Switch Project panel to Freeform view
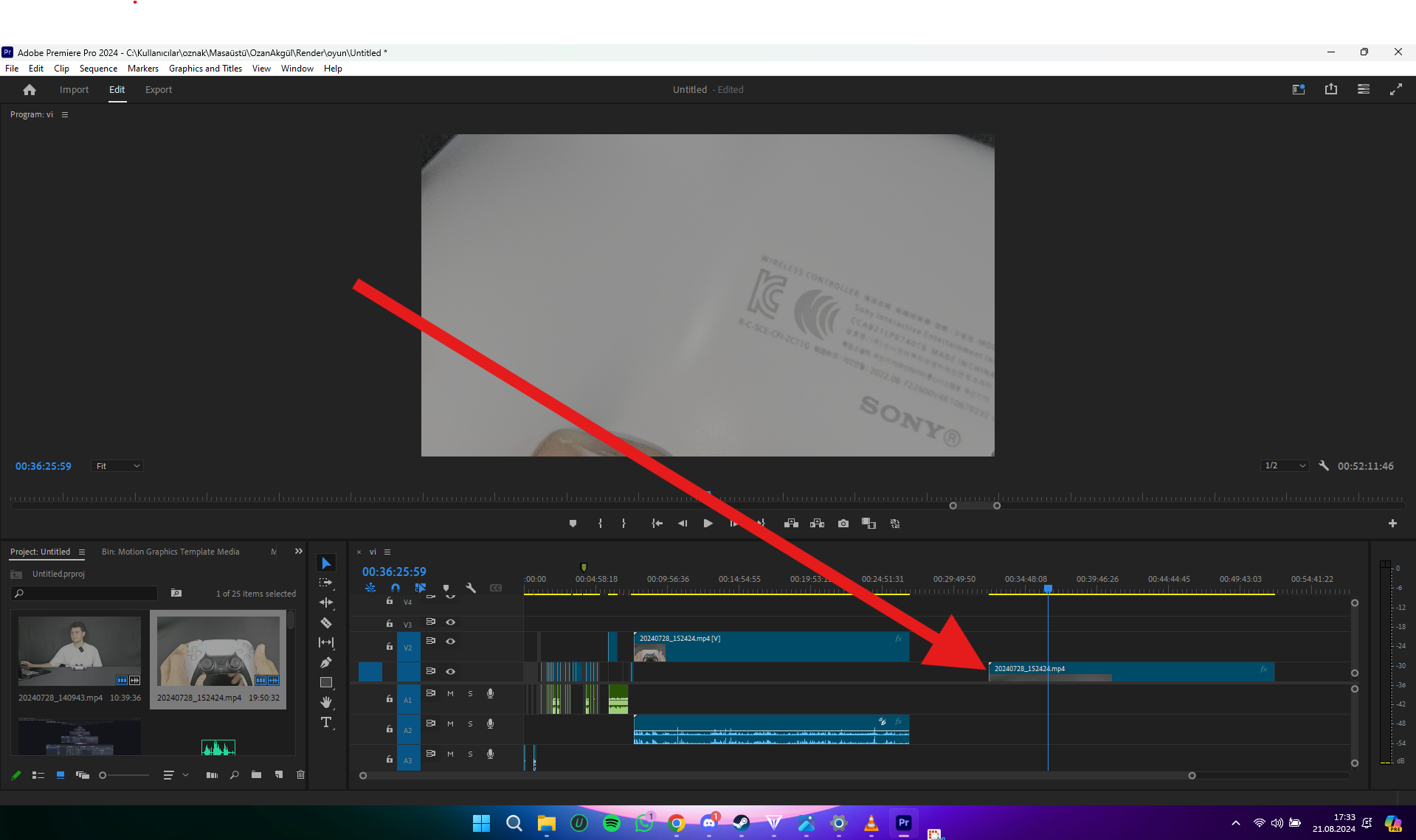The width and height of the screenshot is (1416, 840). coord(83,775)
